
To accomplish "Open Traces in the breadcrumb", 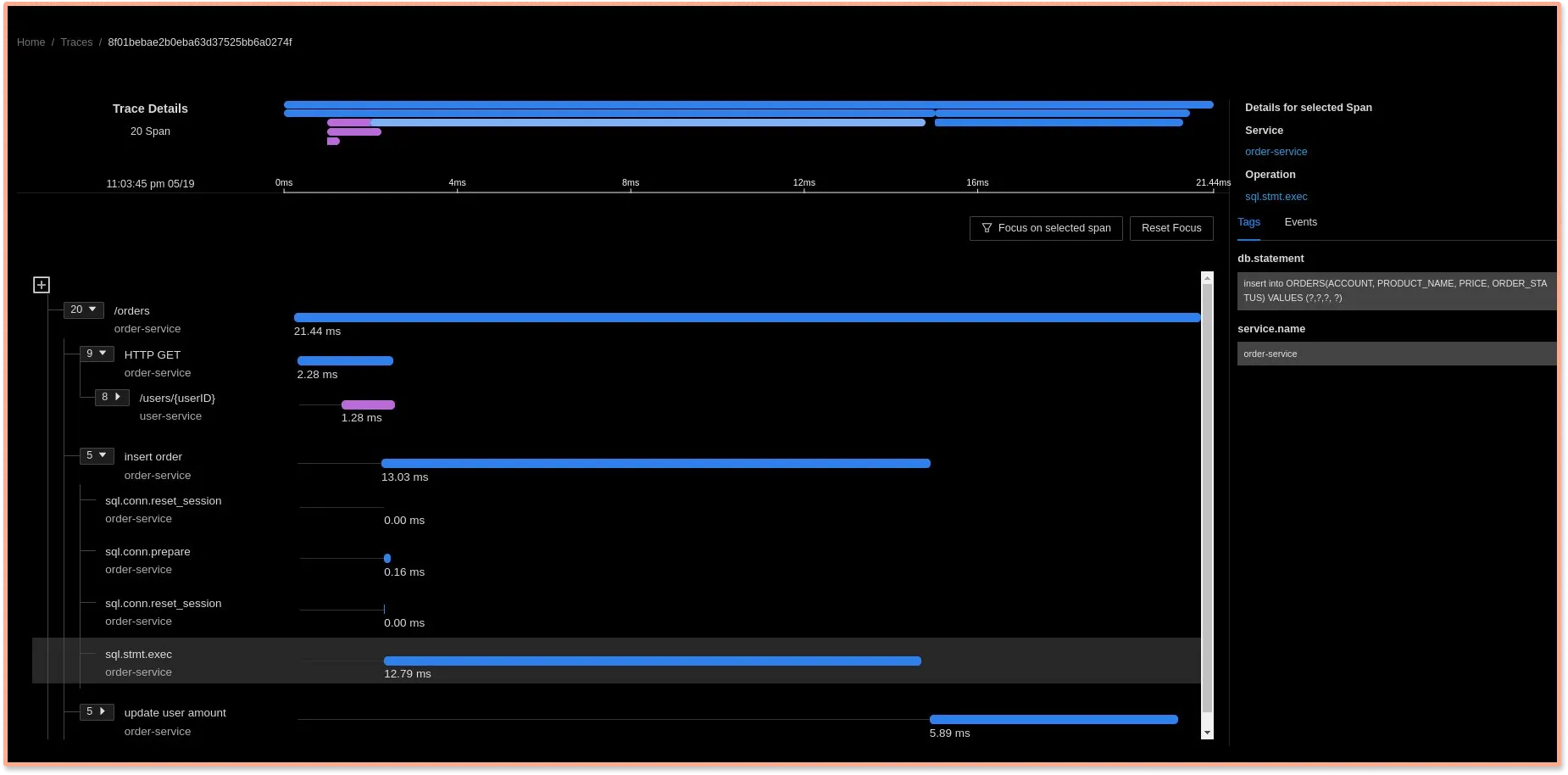I will 76,42.
